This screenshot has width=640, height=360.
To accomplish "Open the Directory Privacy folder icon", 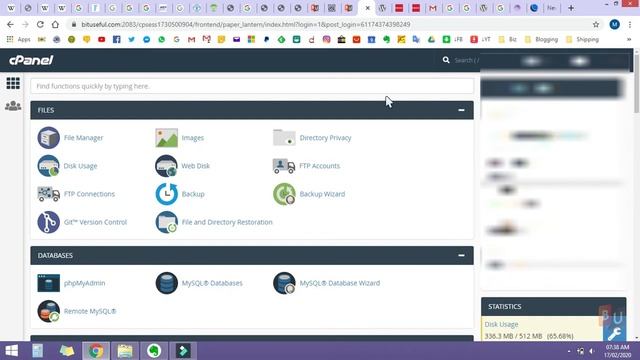I will pyautogui.click(x=284, y=138).
